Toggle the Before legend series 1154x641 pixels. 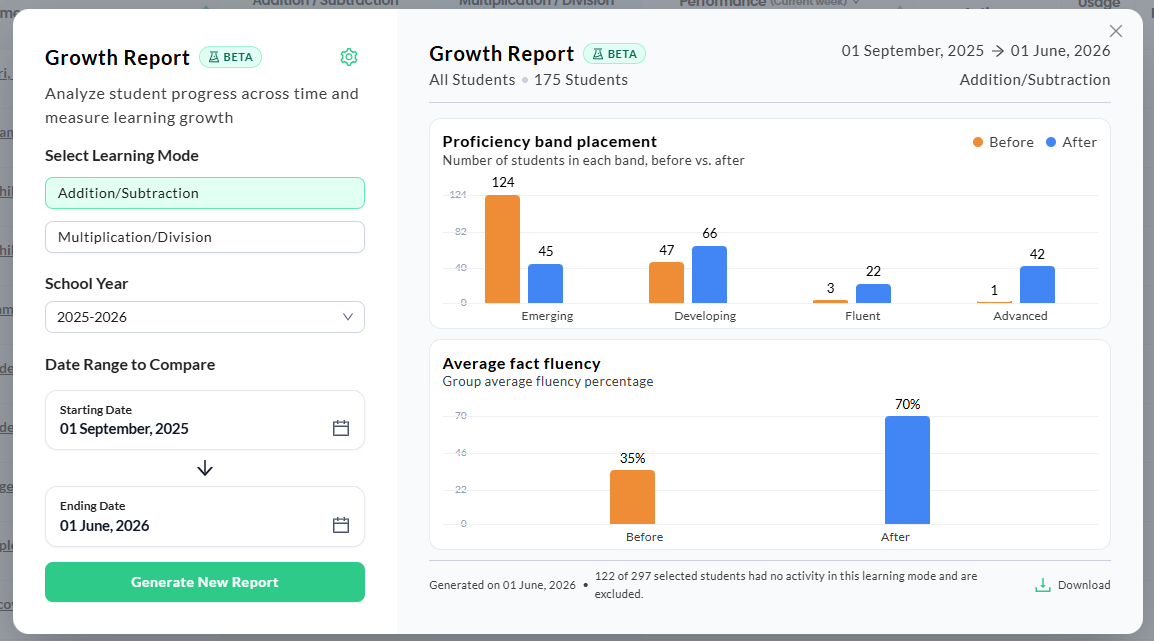pyautogui.click(x=1003, y=142)
